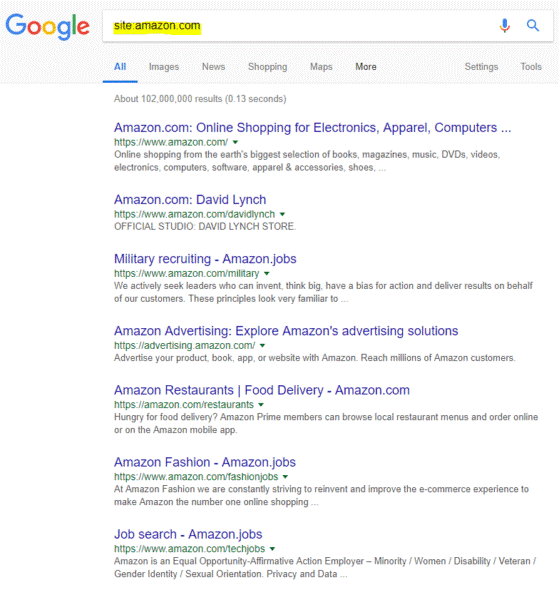Viewport: 559px width, 600px height.
Task: Open dropdown arrow beside amazon.com/fashionjobs URL
Action: (x=285, y=476)
